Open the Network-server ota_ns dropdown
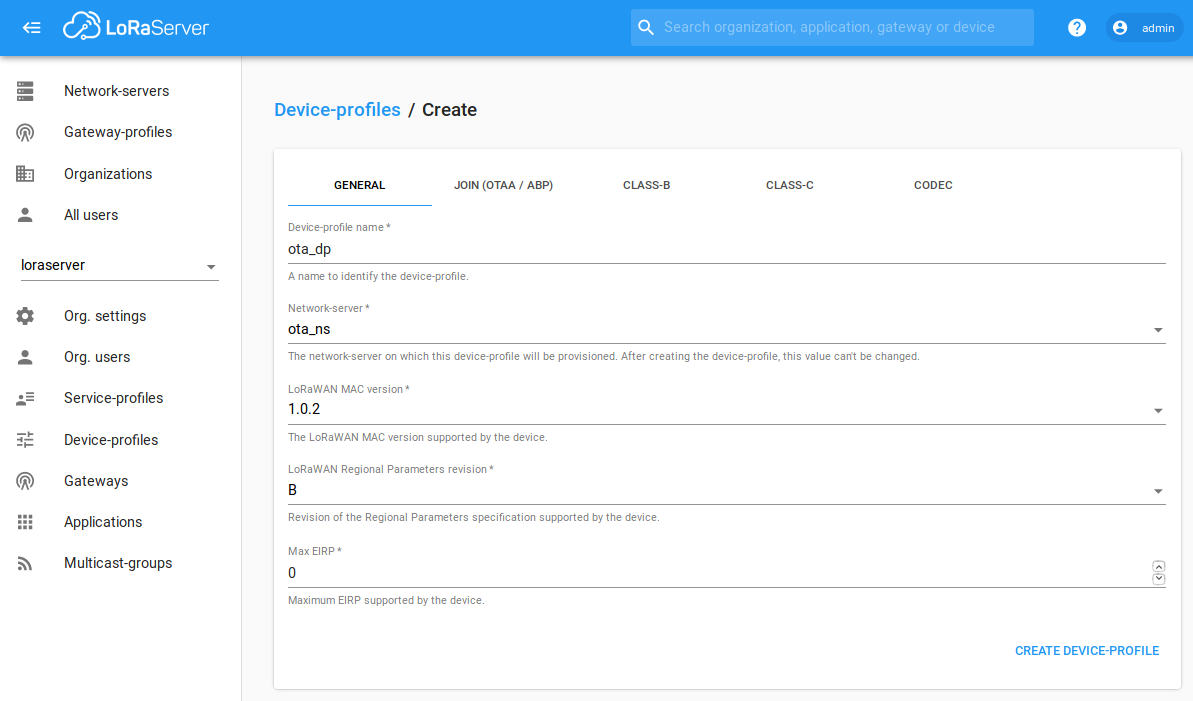Image resolution: width=1193 pixels, height=701 pixels. pyautogui.click(x=1158, y=329)
